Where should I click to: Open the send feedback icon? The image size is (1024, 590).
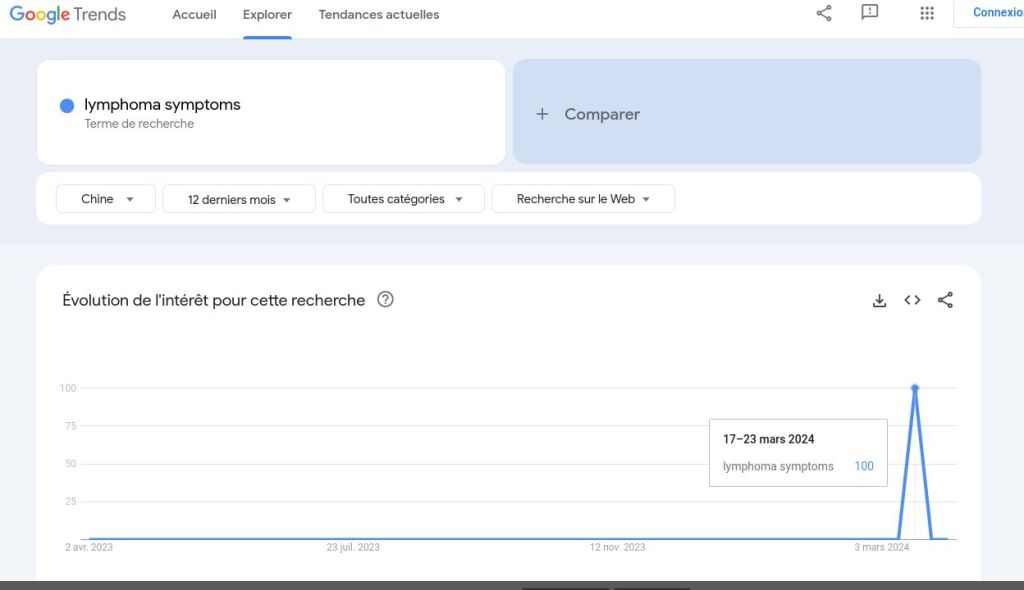tap(870, 13)
